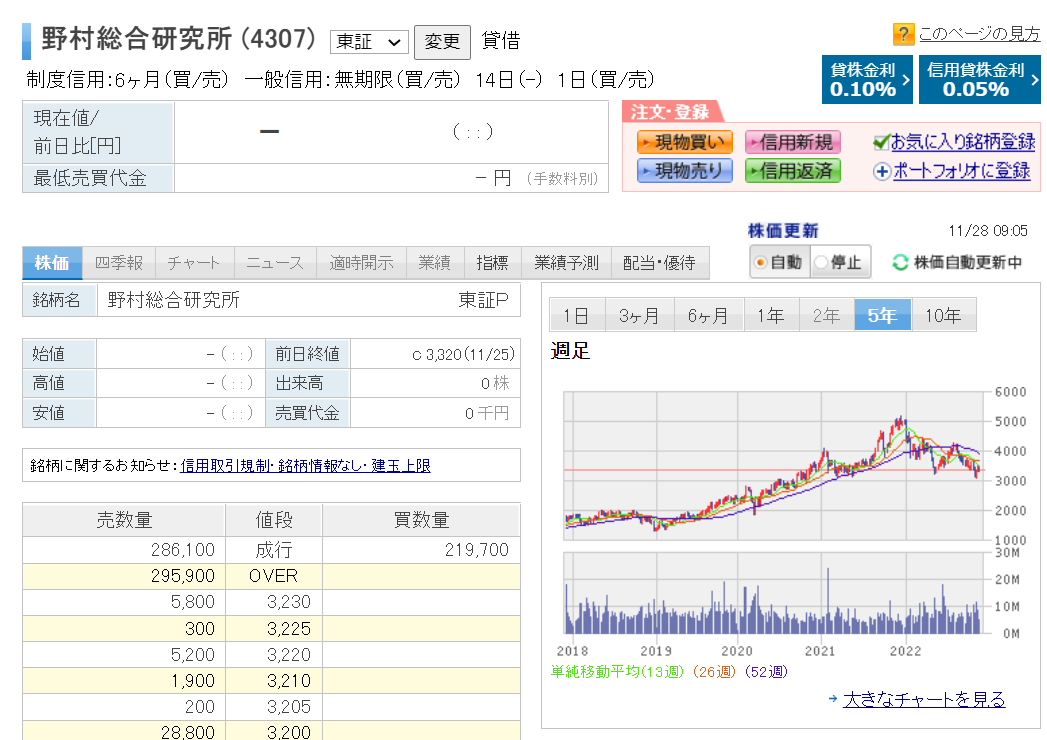The width and height of the screenshot is (1047, 740).
Task: Click the green refresh auto-update icon
Action: tap(900, 262)
